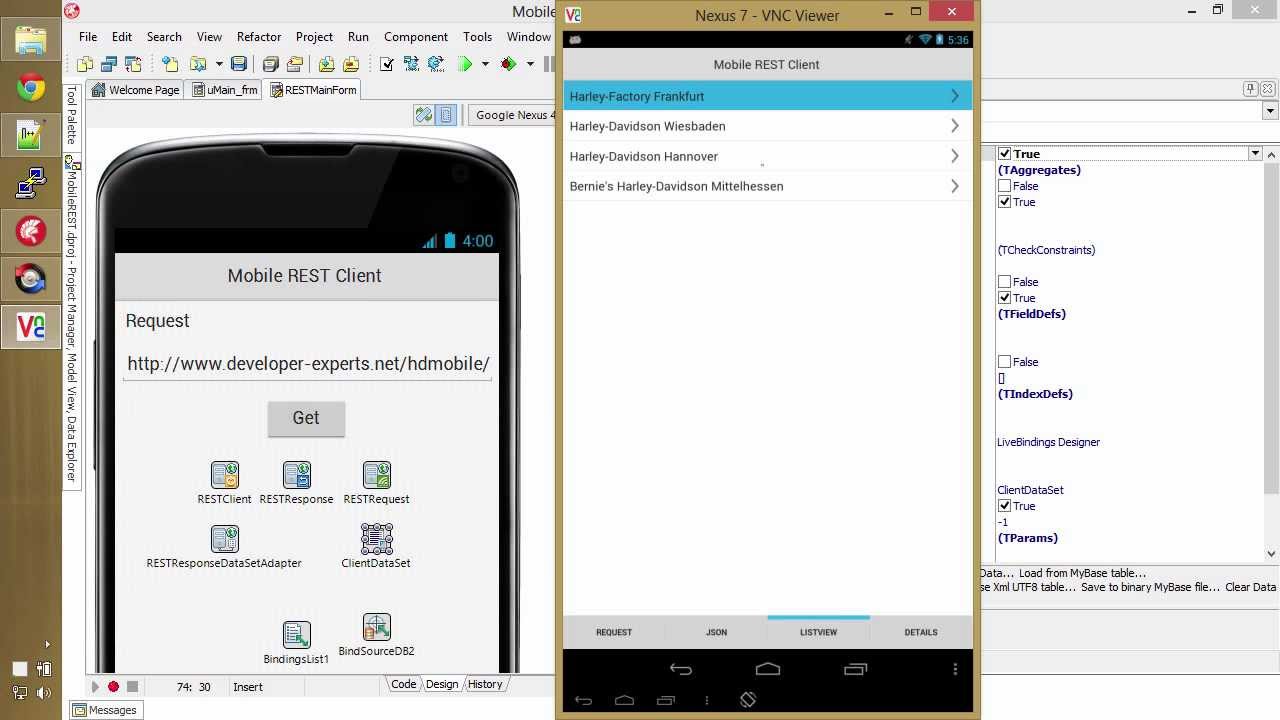Click the Object Inspector scrollbar down arrow
This screenshot has height=720, width=1280.
1272,553
